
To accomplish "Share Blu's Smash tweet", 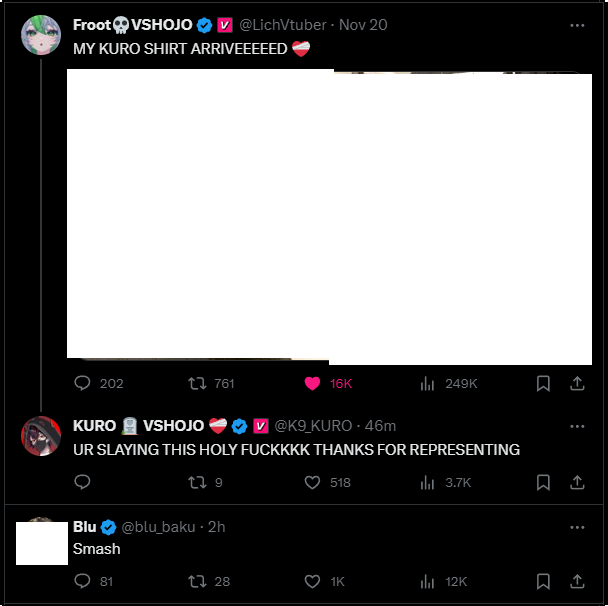I will tap(577, 581).
